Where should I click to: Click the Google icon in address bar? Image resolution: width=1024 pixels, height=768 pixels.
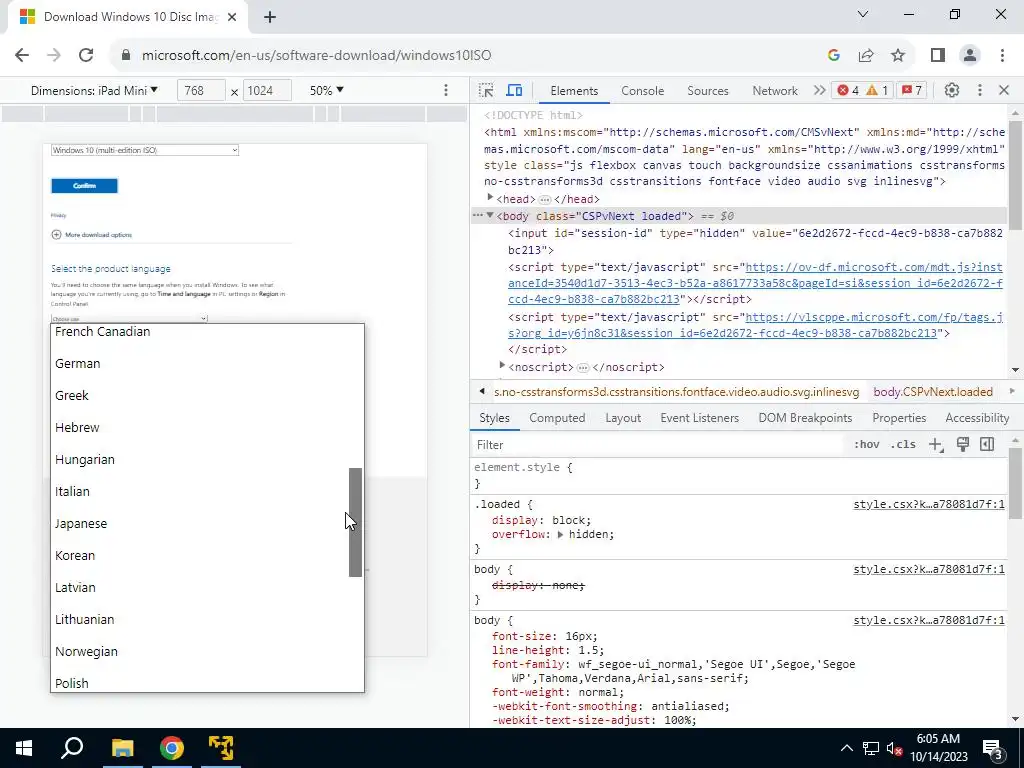coord(833,56)
